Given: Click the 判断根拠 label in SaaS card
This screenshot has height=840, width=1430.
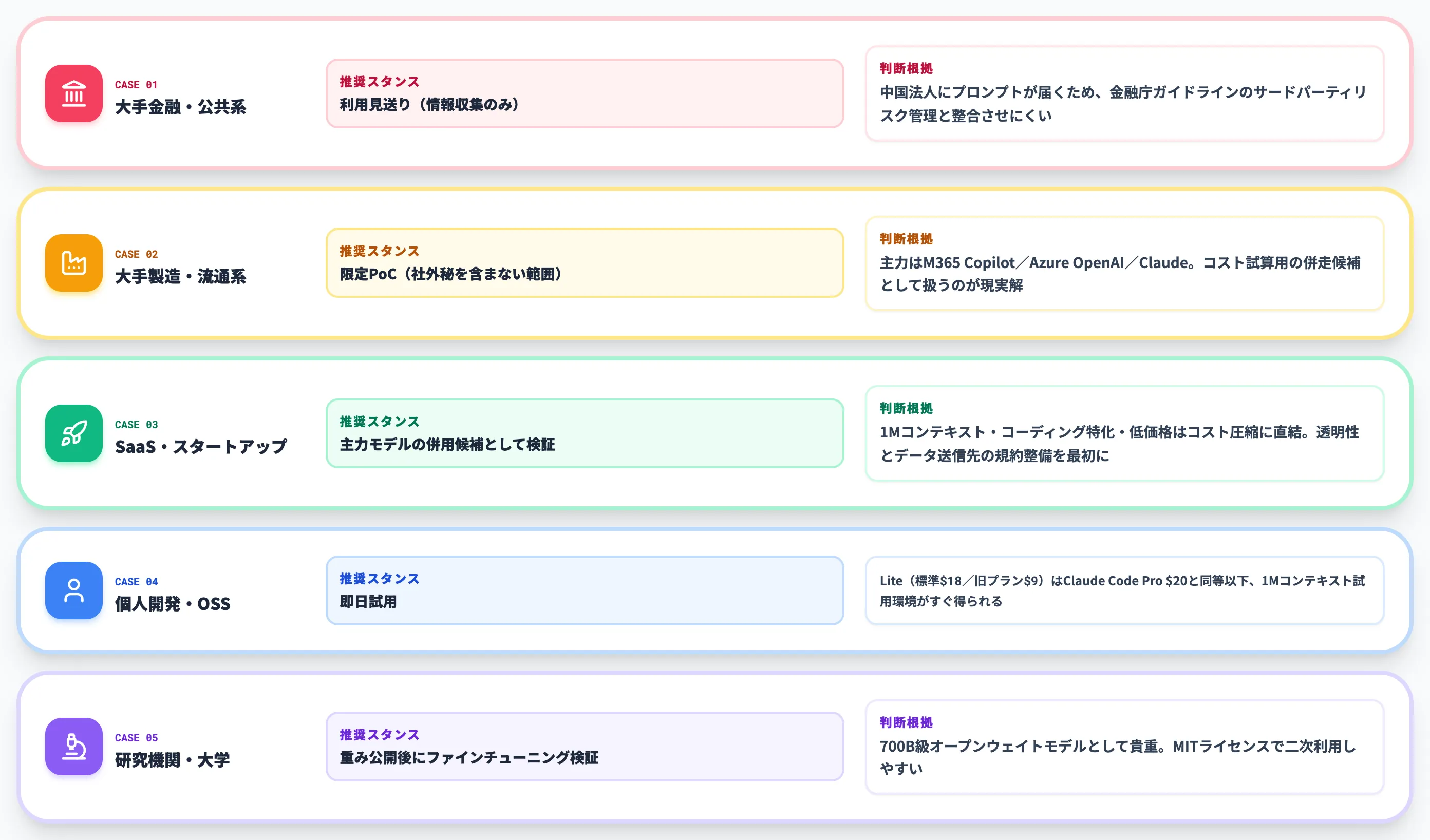Looking at the screenshot, I should (906, 408).
